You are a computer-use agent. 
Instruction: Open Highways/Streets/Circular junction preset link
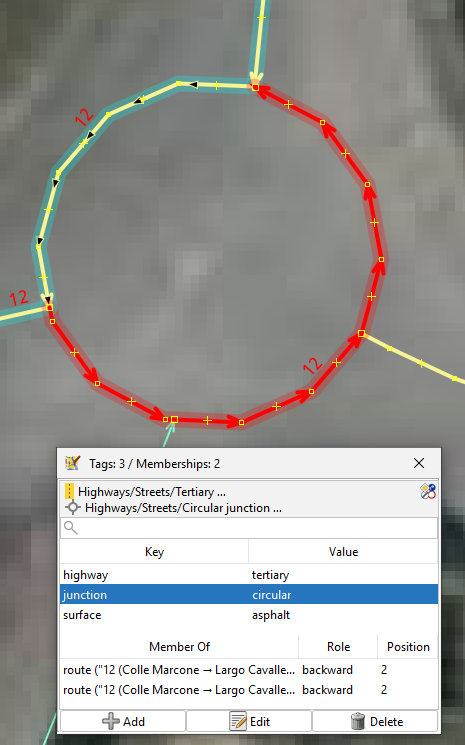183,508
